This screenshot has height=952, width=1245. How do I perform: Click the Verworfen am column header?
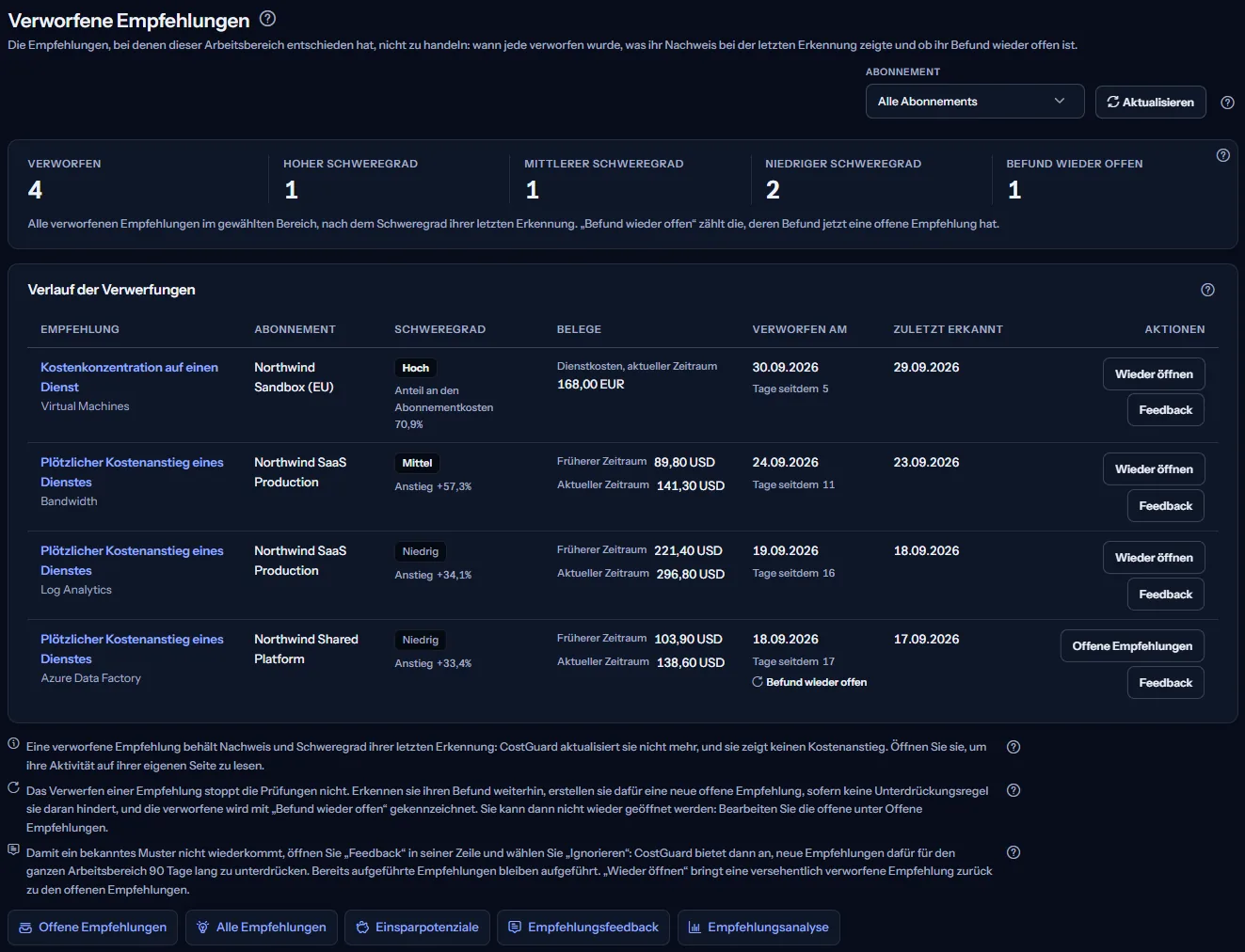coord(800,329)
